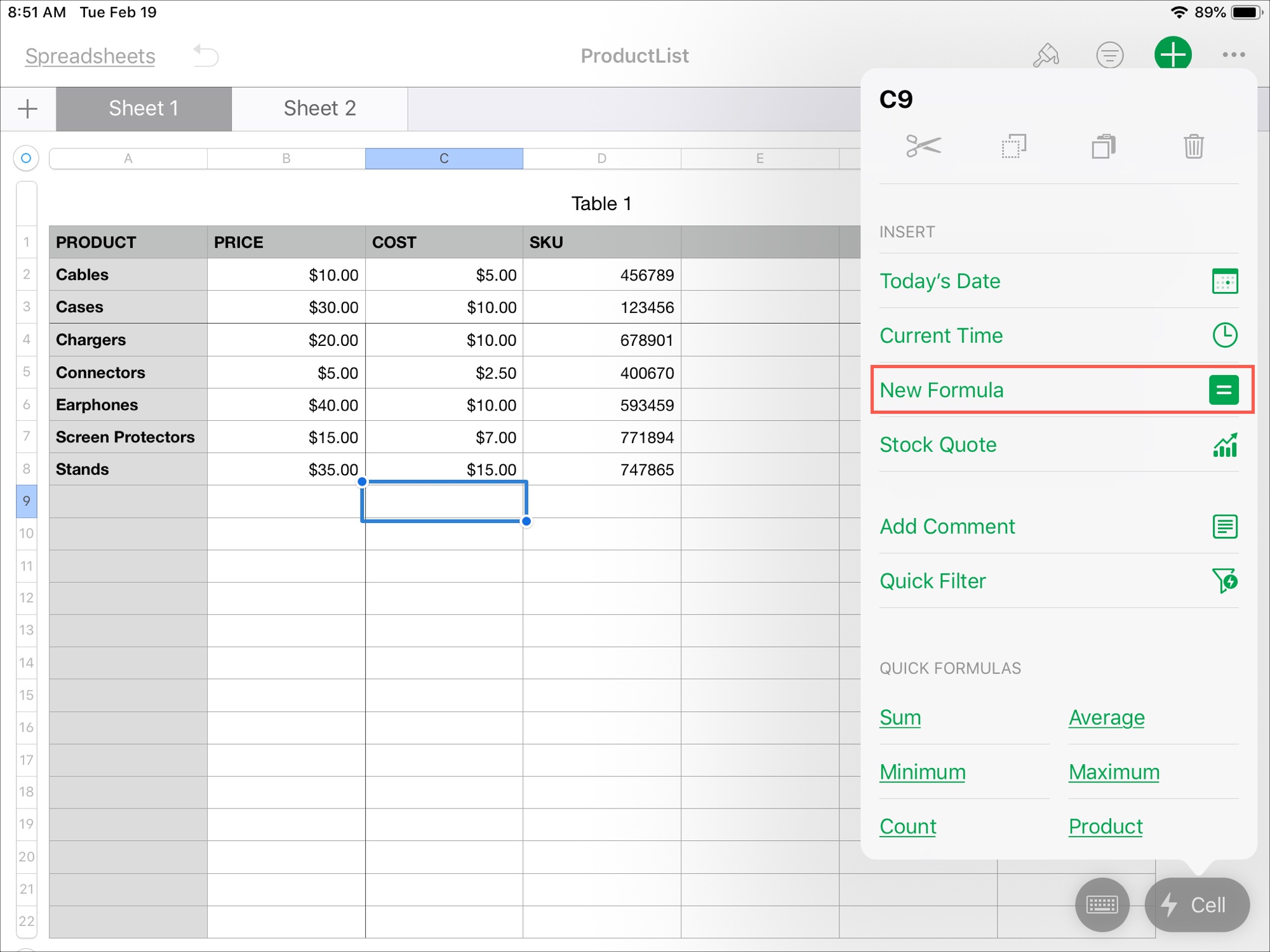Select the Minimum quick formula
The width and height of the screenshot is (1270, 952).
pyautogui.click(x=922, y=771)
